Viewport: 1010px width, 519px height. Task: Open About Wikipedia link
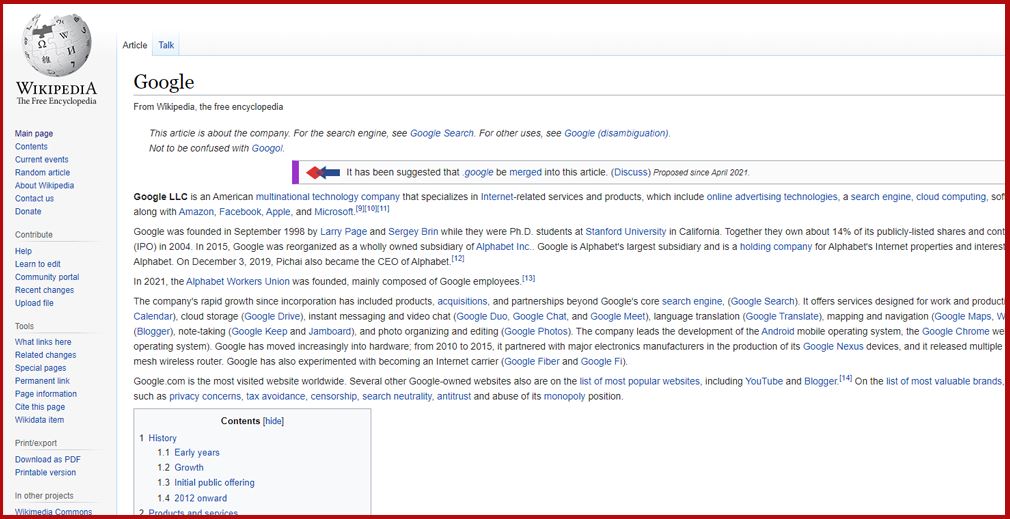[44, 185]
